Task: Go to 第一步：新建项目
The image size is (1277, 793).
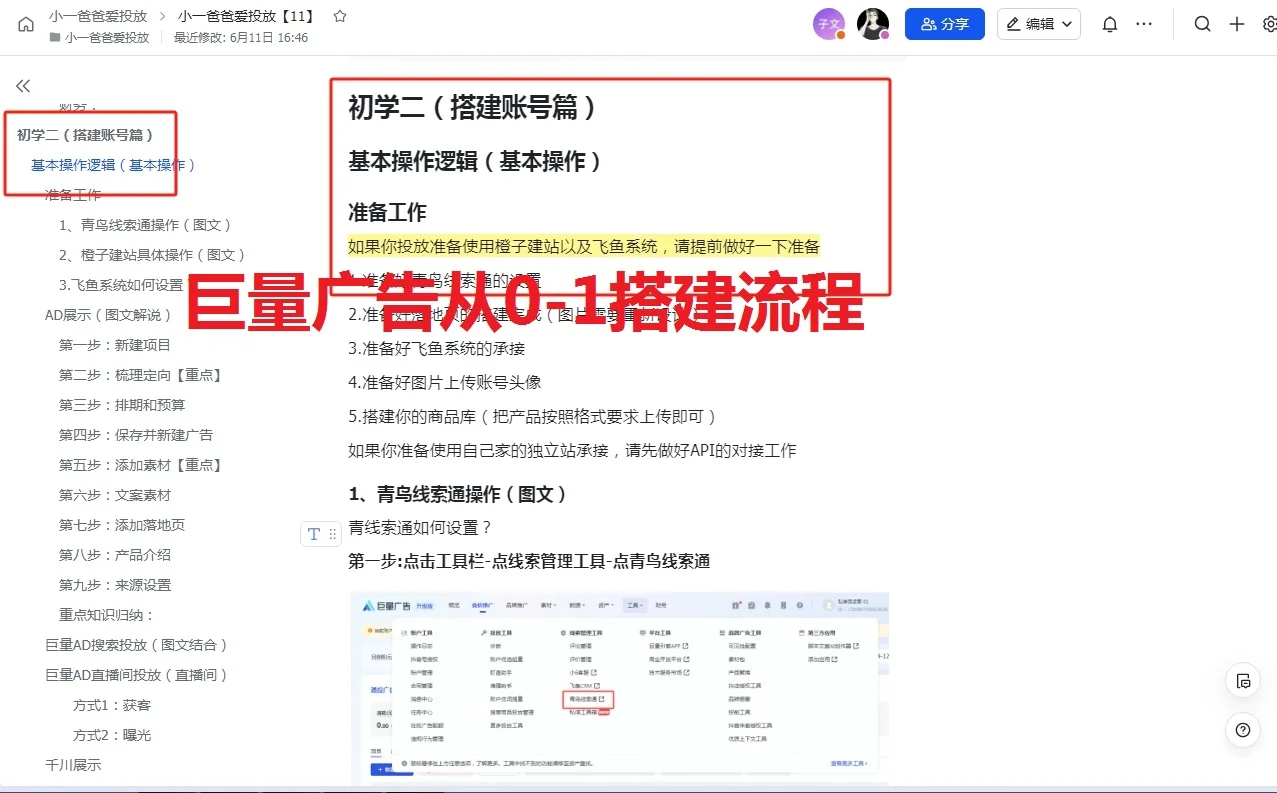Action: [115, 345]
